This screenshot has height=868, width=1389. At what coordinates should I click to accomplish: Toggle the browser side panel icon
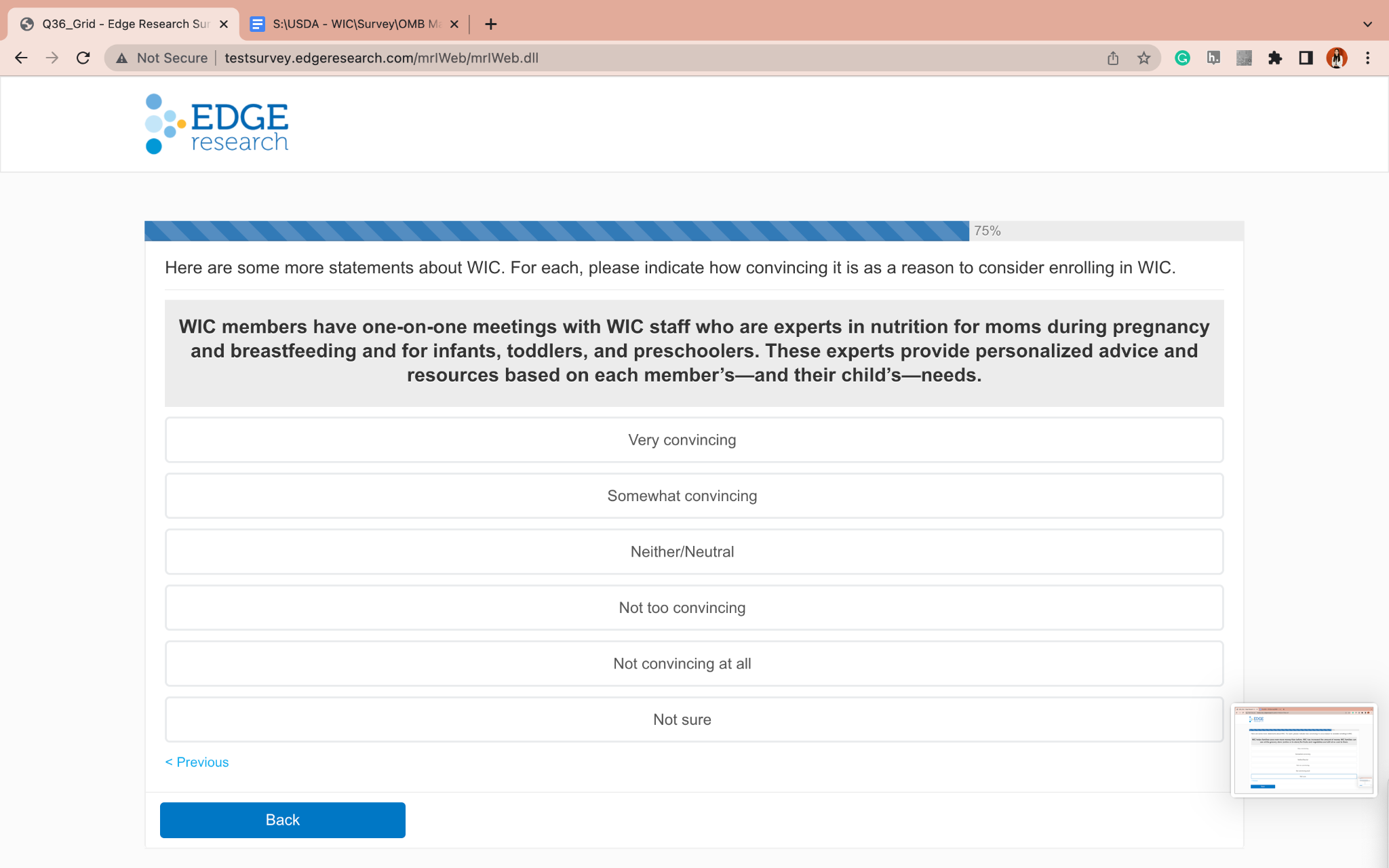[x=1306, y=58]
